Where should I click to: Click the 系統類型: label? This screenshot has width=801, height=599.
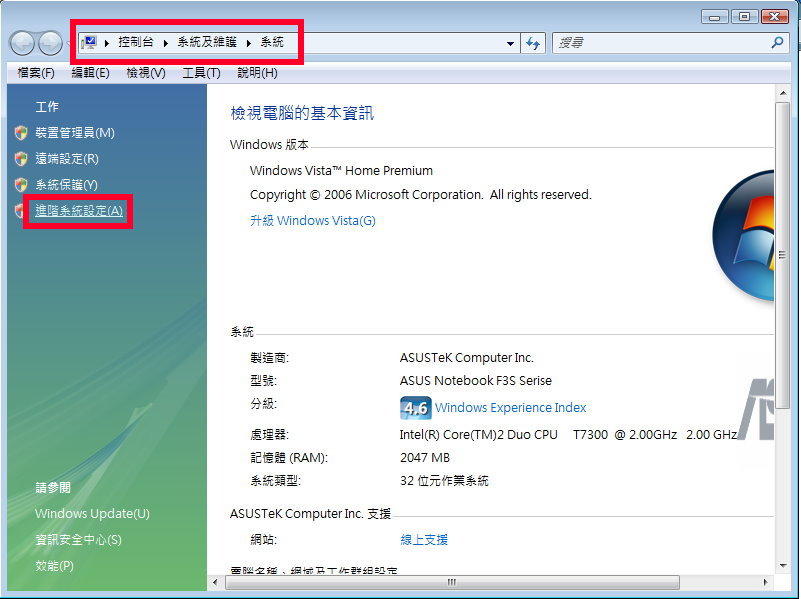275,481
